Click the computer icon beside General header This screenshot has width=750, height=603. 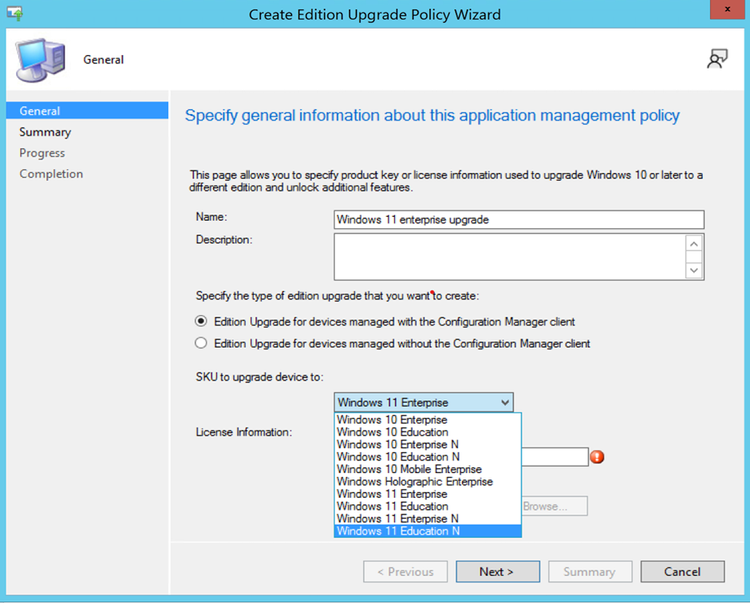[x=40, y=60]
